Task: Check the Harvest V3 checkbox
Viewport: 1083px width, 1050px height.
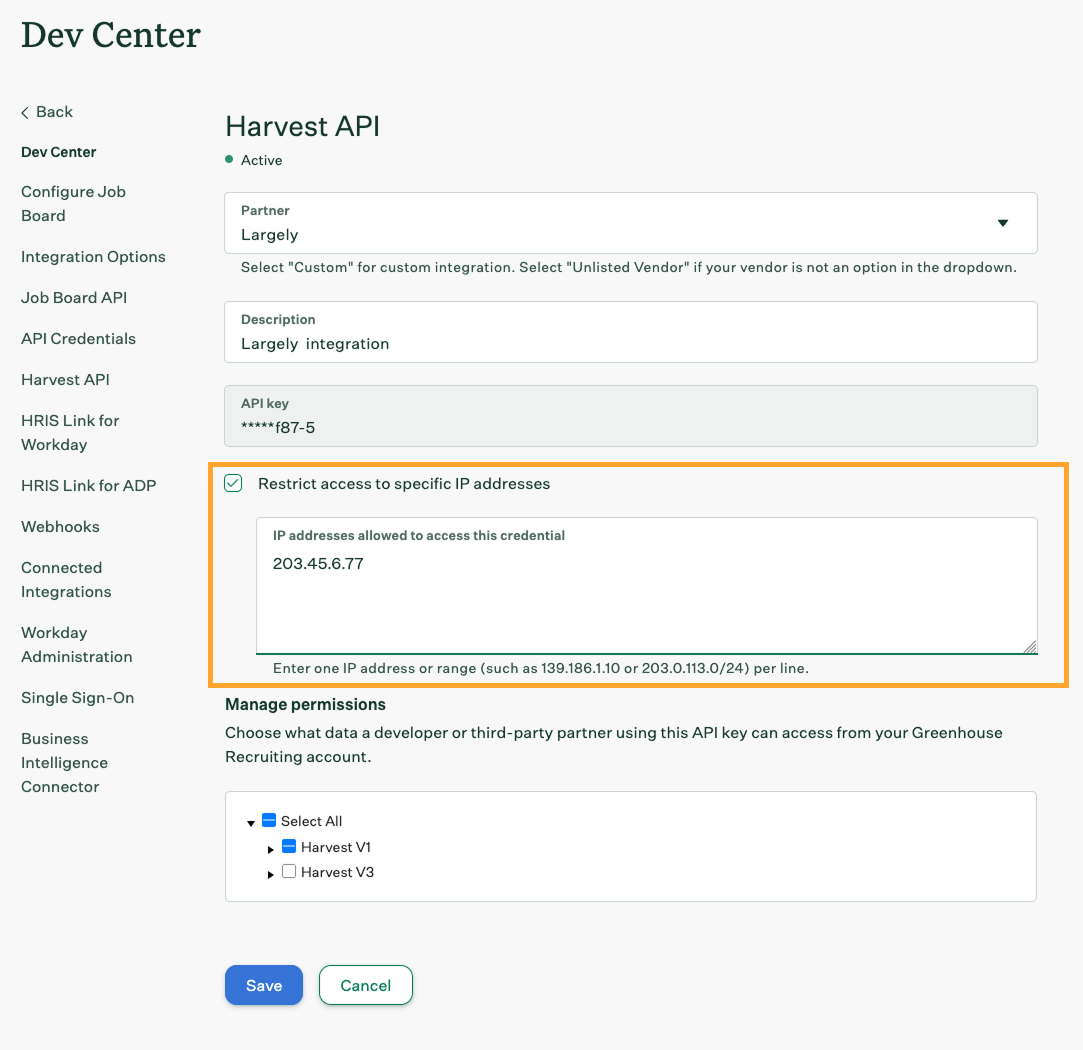Action: point(288,872)
